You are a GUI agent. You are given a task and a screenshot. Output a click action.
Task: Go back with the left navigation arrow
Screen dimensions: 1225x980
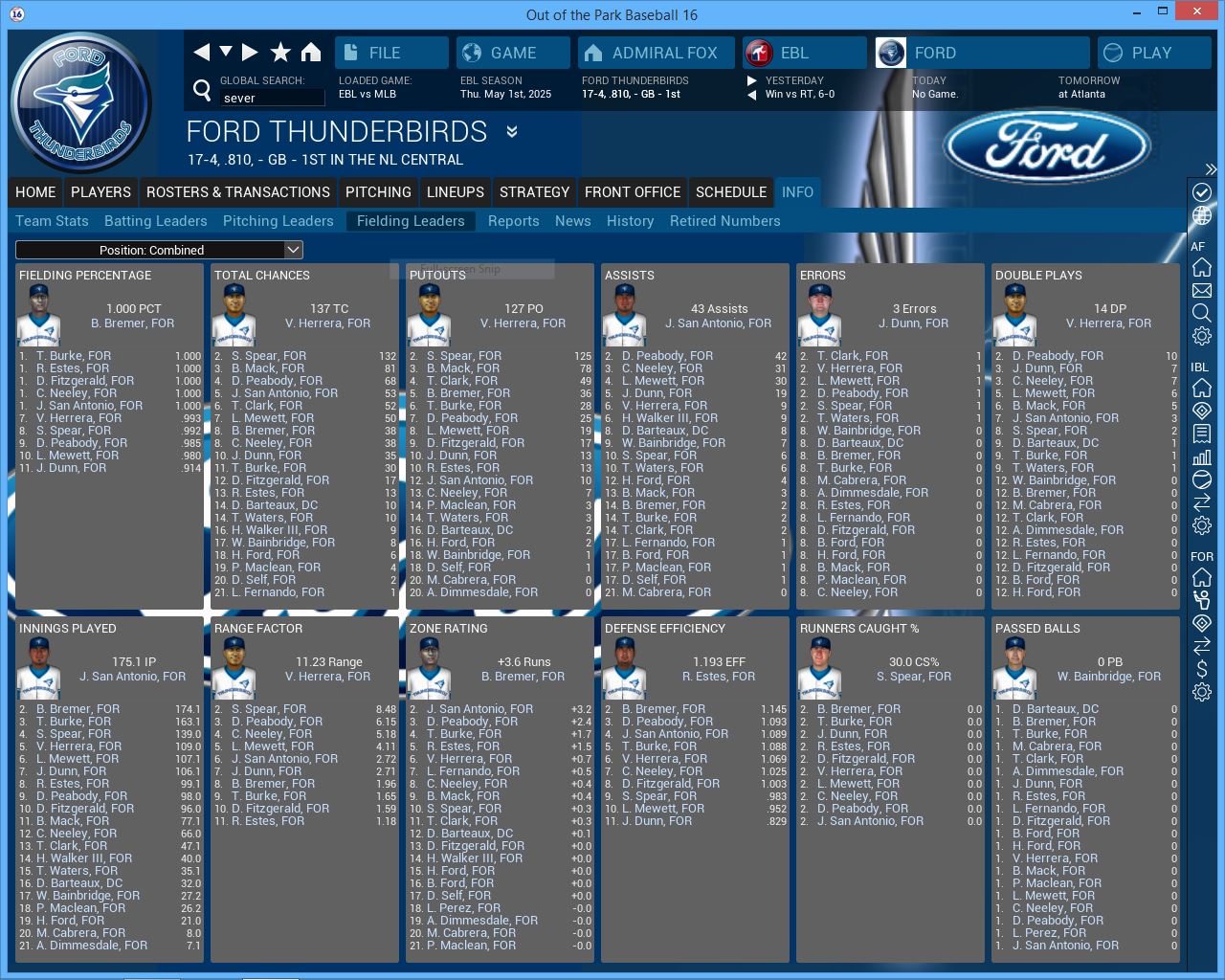point(201,52)
